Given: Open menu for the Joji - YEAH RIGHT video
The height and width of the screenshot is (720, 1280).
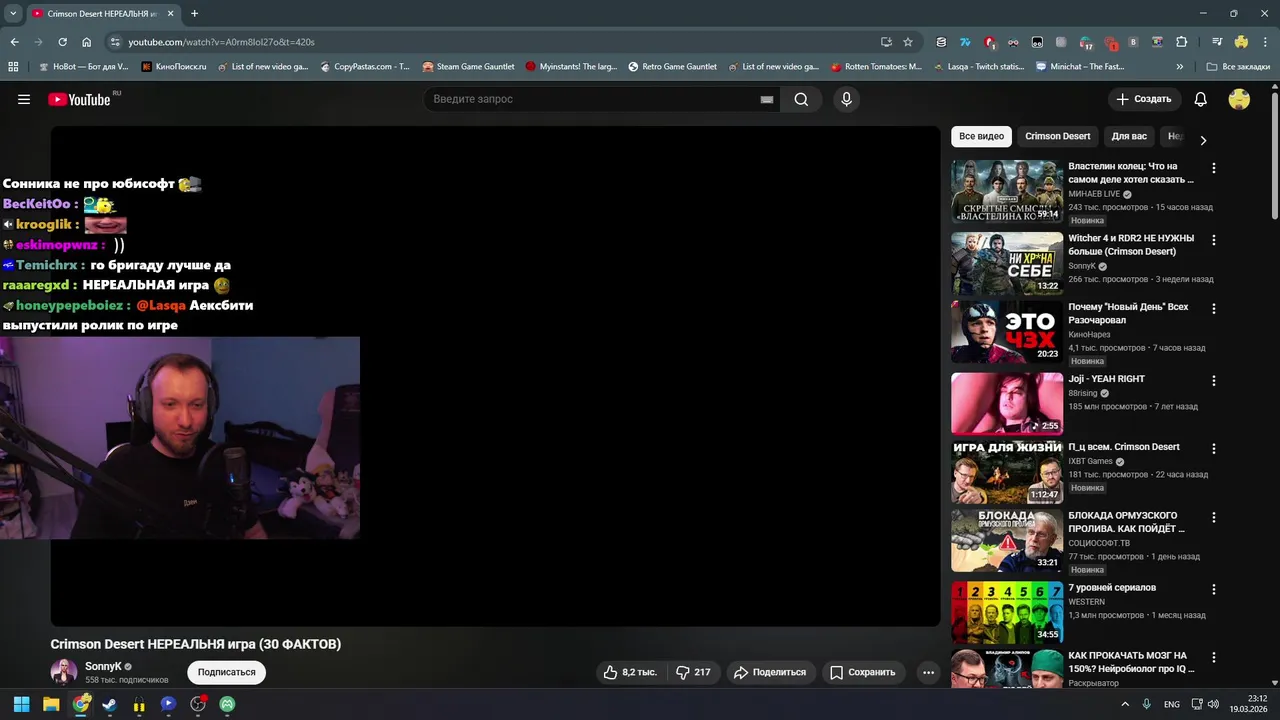Looking at the screenshot, I should (x=1214, y=381).
